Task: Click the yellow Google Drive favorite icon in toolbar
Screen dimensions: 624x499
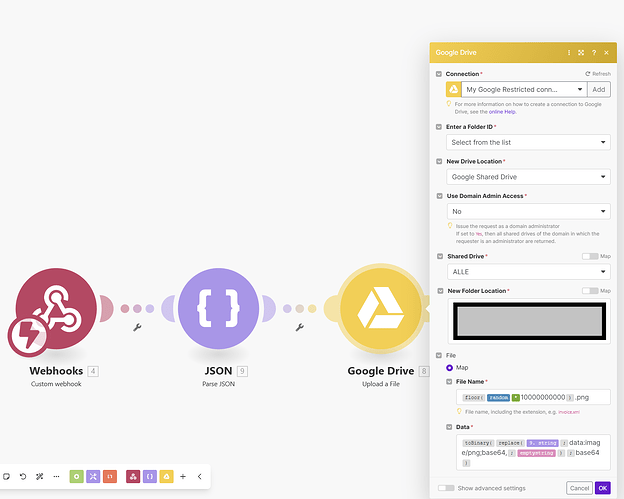Action: (166, 476)
